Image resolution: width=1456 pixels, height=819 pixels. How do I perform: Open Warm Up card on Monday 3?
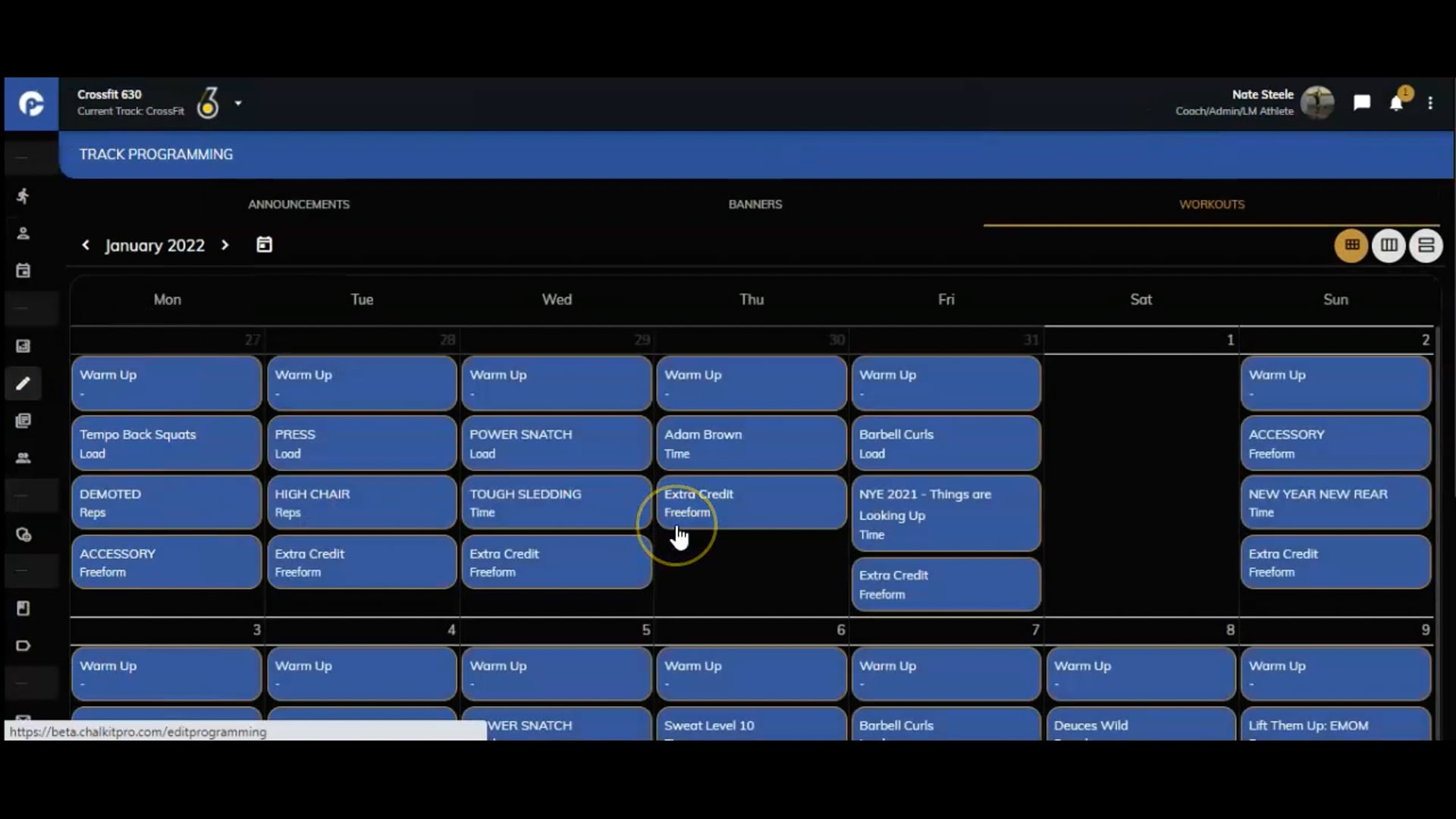pos(167,674)
